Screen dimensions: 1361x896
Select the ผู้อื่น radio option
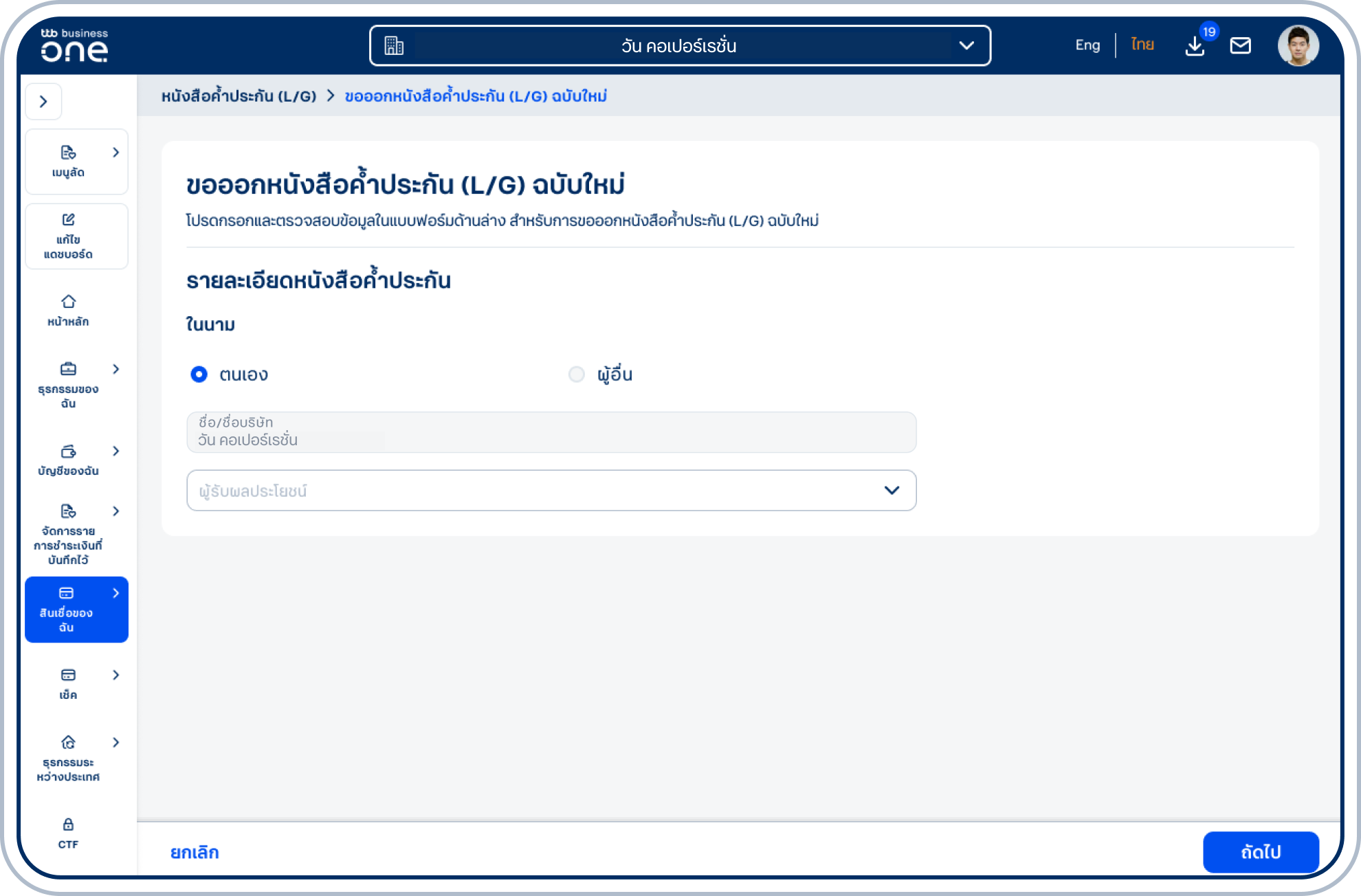577,374
